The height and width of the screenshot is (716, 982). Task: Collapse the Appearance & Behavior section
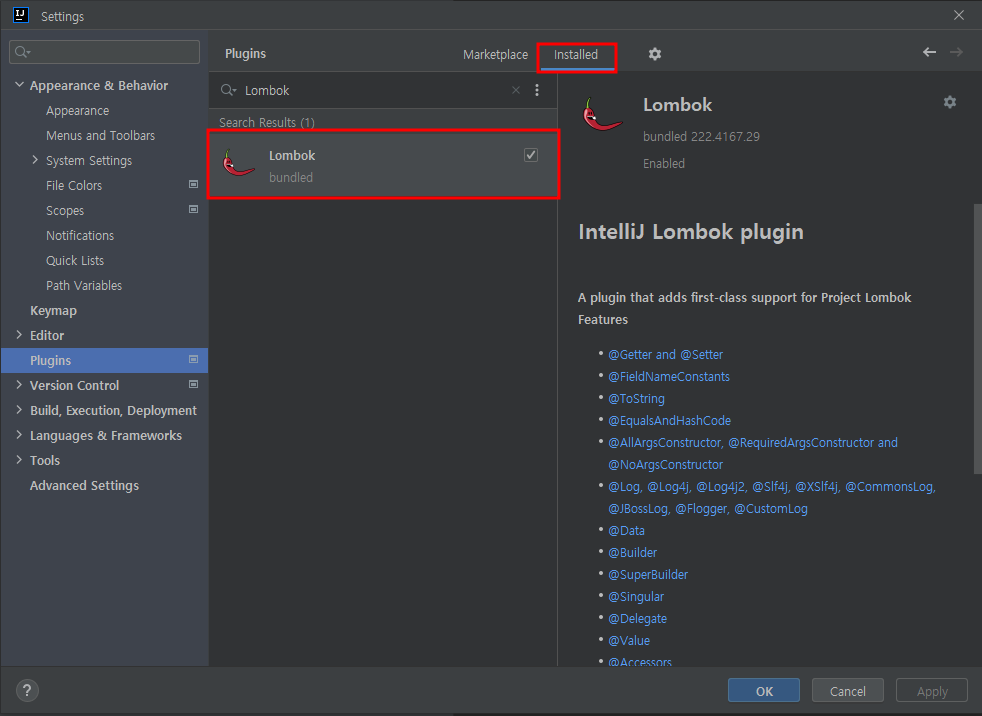19,85
